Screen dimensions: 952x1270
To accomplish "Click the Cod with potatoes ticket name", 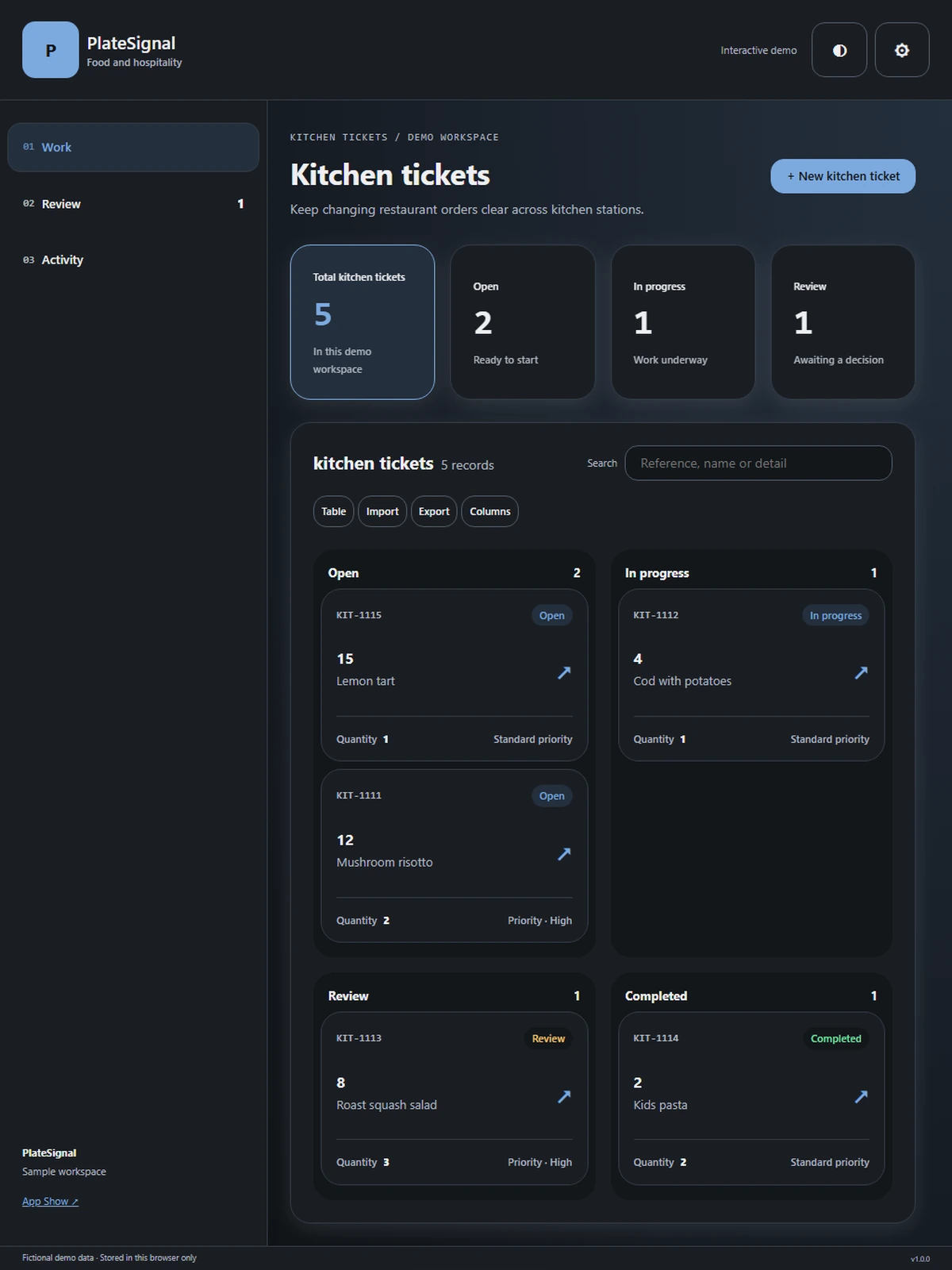I will point(682,681).
